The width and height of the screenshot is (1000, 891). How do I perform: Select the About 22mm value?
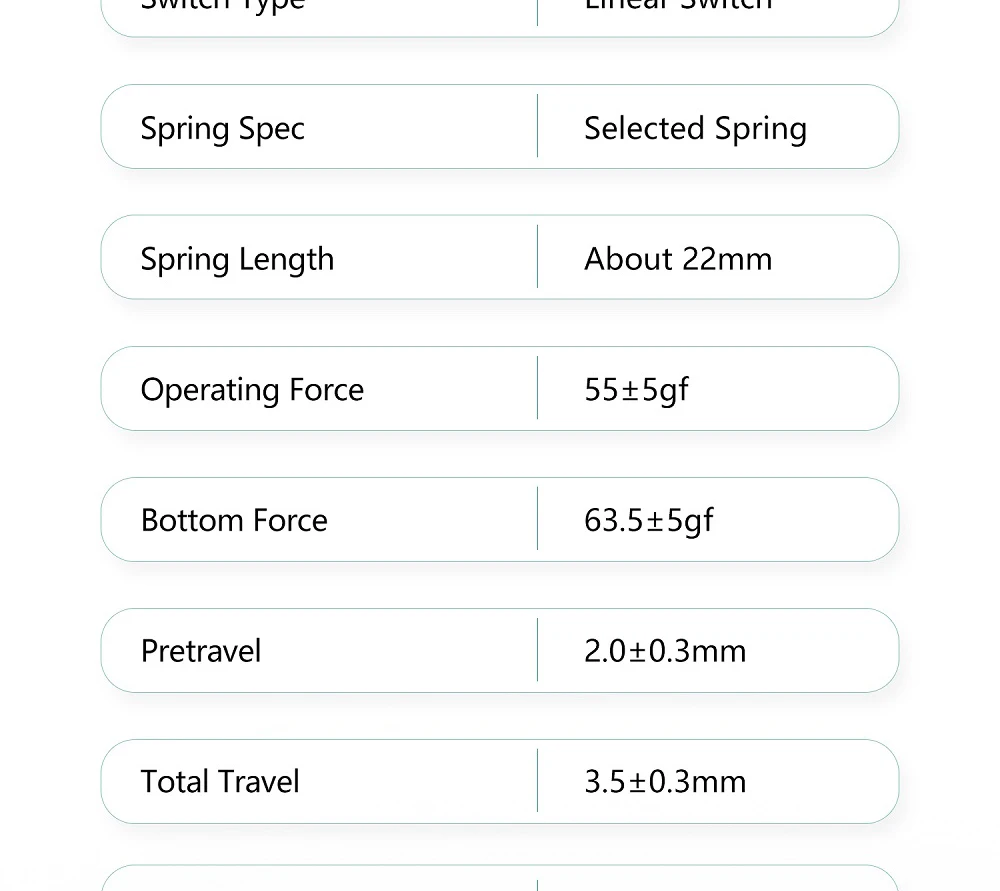678,259
